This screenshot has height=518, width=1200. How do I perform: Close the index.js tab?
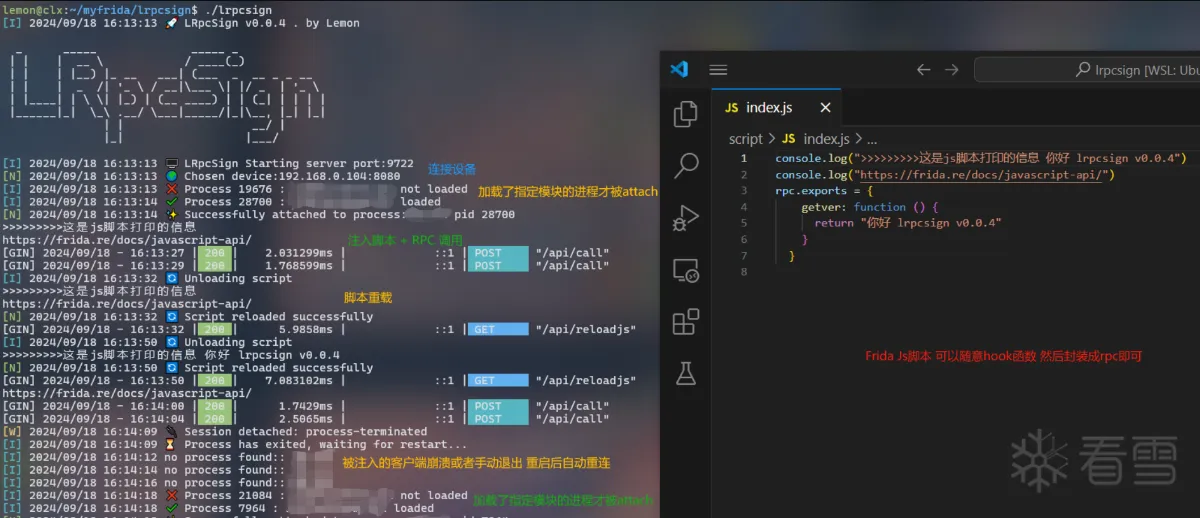[x=825, y=108]
